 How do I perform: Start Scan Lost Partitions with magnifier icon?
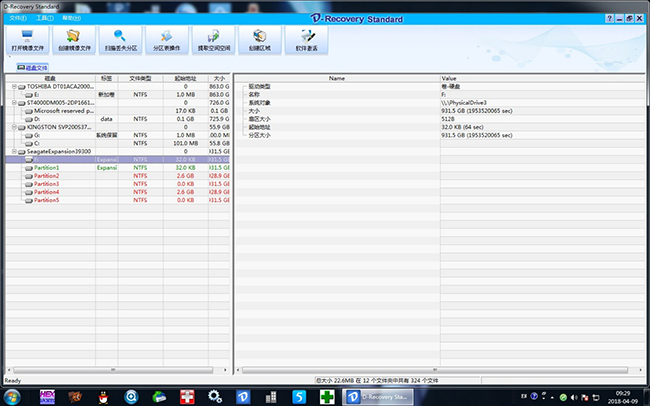point(121,40)
